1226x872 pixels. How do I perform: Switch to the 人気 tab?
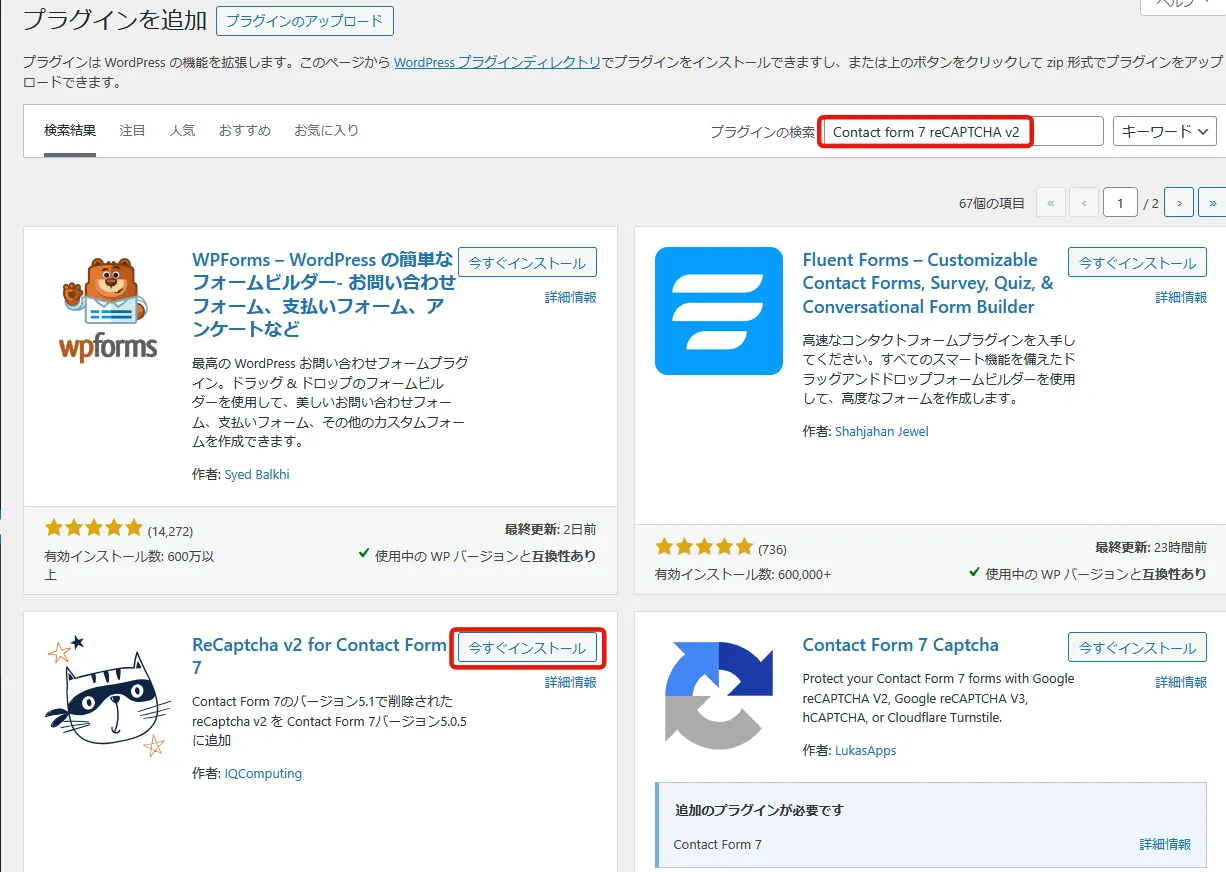[182, 131]
